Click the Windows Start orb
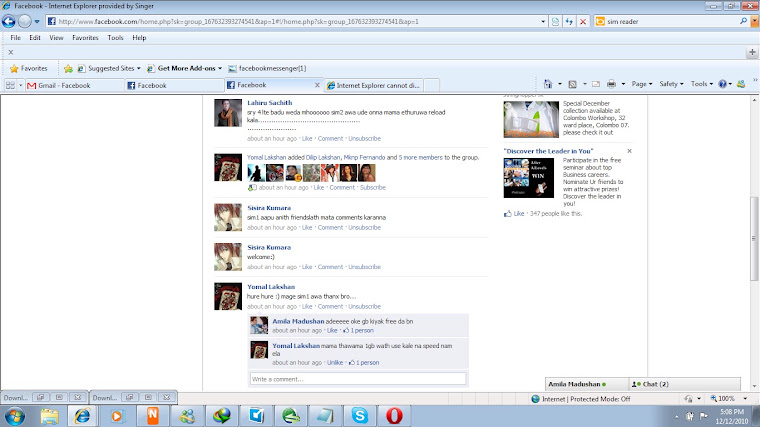The image size is (760, 427). (15, 416)
